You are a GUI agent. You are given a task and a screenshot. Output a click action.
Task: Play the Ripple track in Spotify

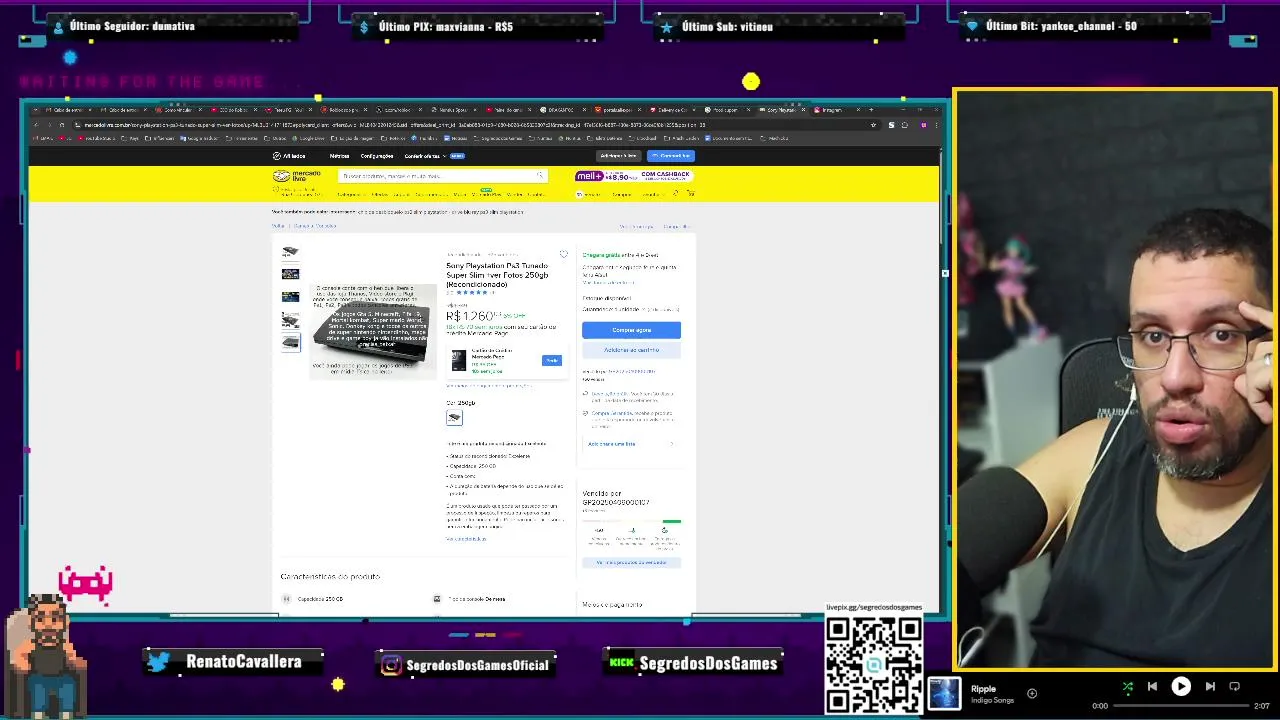(x=1181, y=687)
